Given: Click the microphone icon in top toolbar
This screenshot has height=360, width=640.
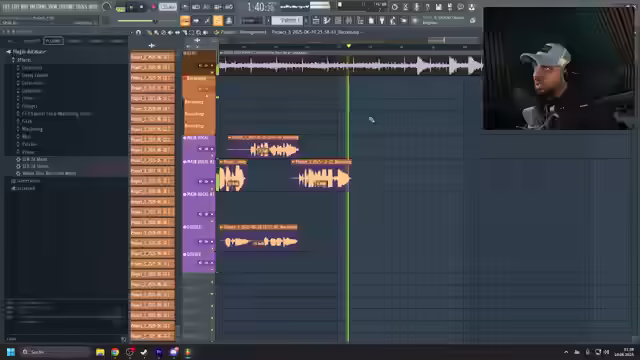Looking at the screenshot, I should tap(416, 7).
